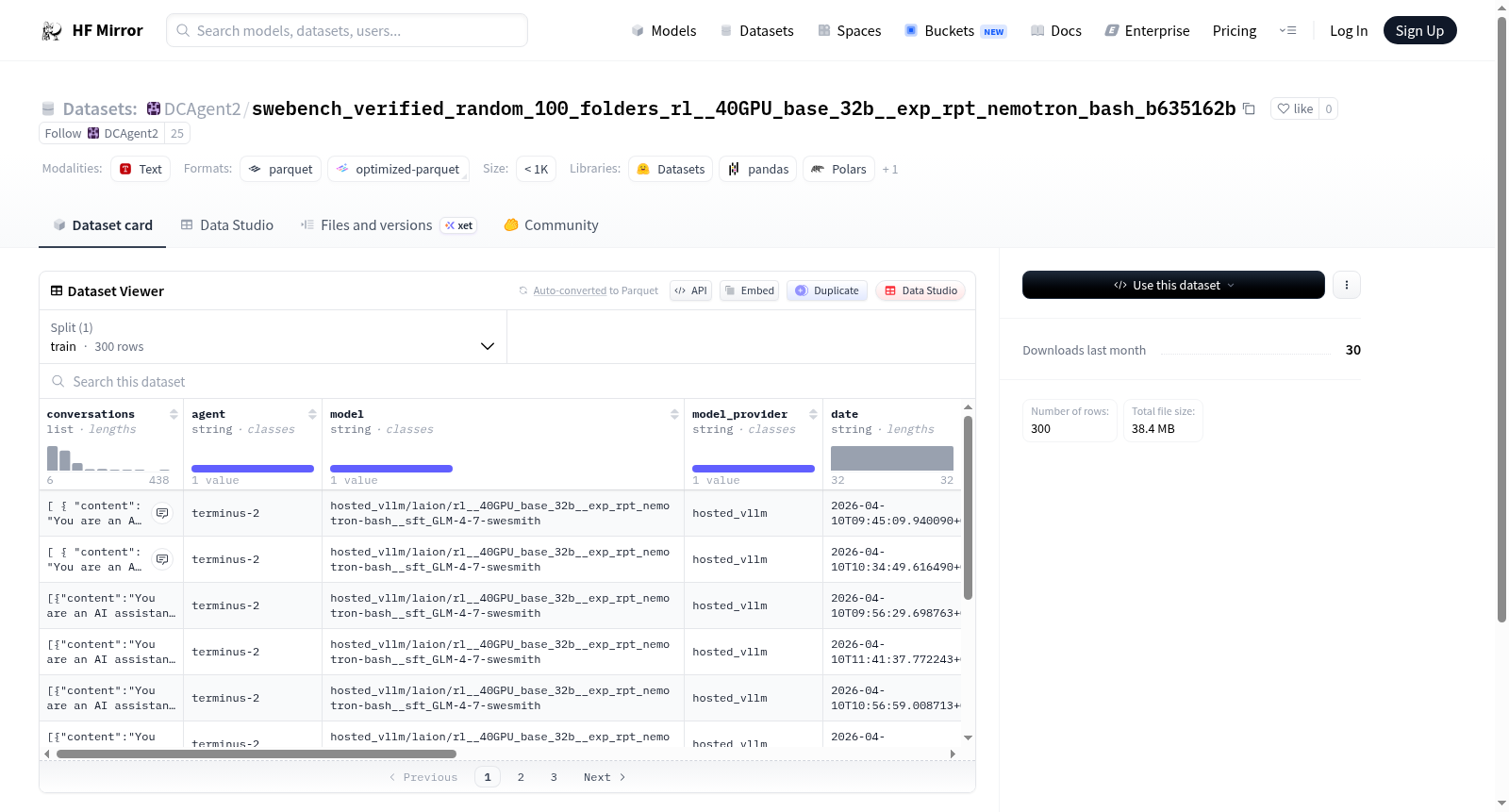The height and width of the screenshot is (812, 1509).
Task: Show the +1 more libraries
Action: click(x=890, y=170)
